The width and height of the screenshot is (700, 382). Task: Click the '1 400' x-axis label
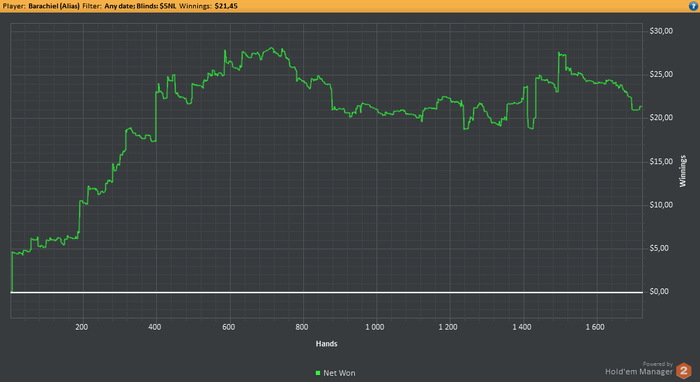(521, 327)
